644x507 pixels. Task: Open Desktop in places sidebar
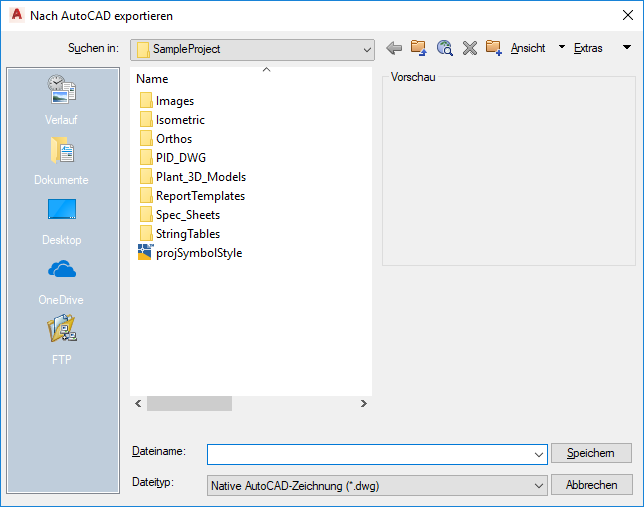pos(61,221)
